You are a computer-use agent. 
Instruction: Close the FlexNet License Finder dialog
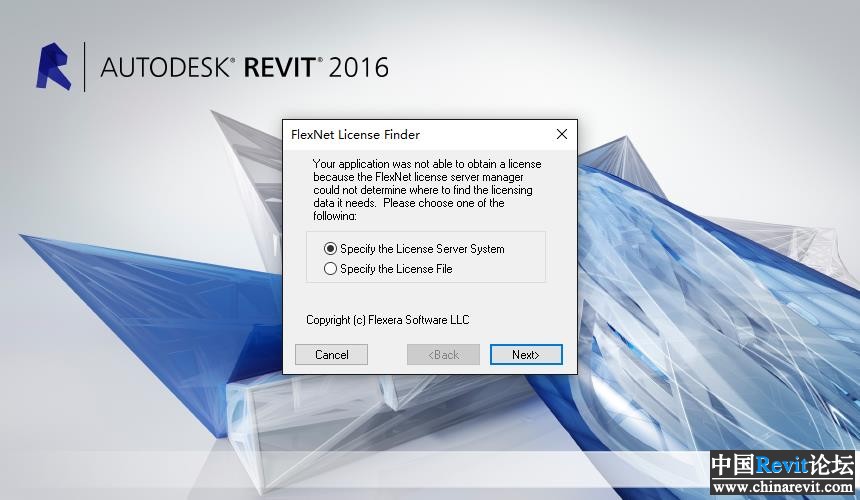(x=562, y=134)
